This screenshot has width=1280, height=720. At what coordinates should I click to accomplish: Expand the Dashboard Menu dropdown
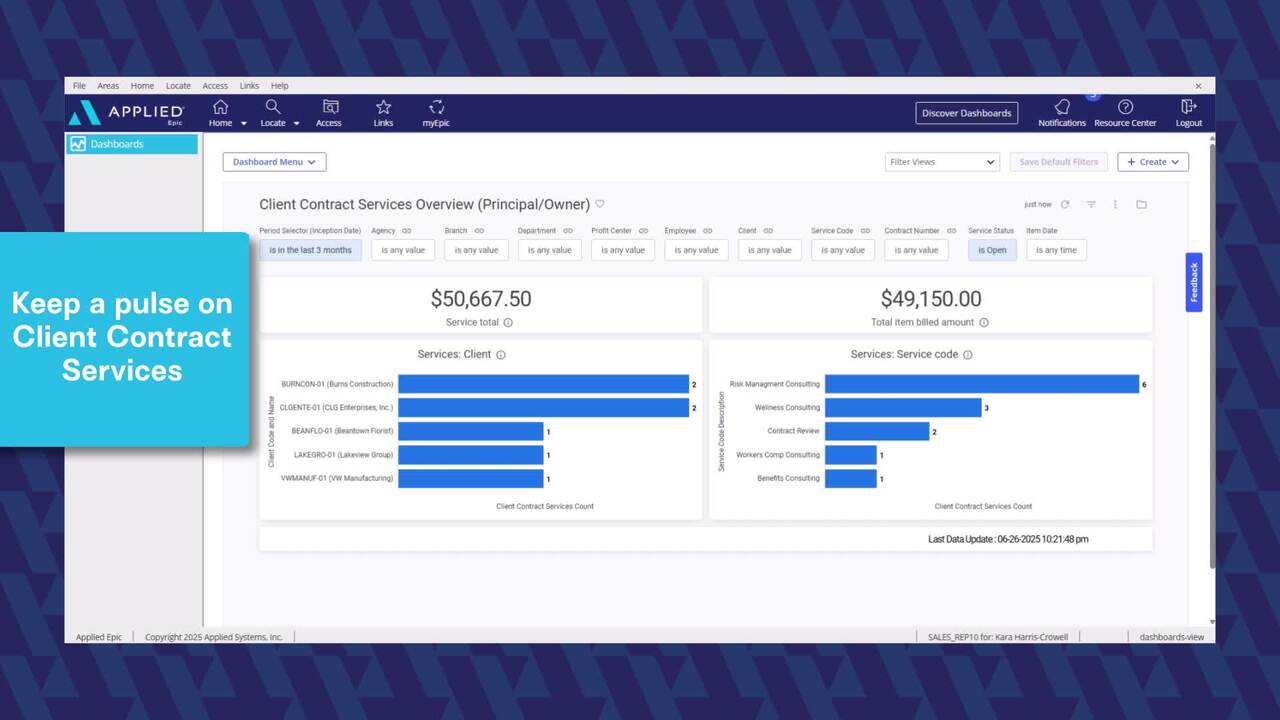274,162
